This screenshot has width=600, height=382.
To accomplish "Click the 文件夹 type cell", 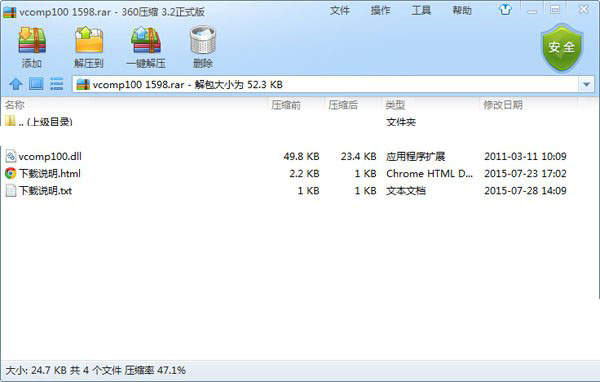I will click(401, 122).
